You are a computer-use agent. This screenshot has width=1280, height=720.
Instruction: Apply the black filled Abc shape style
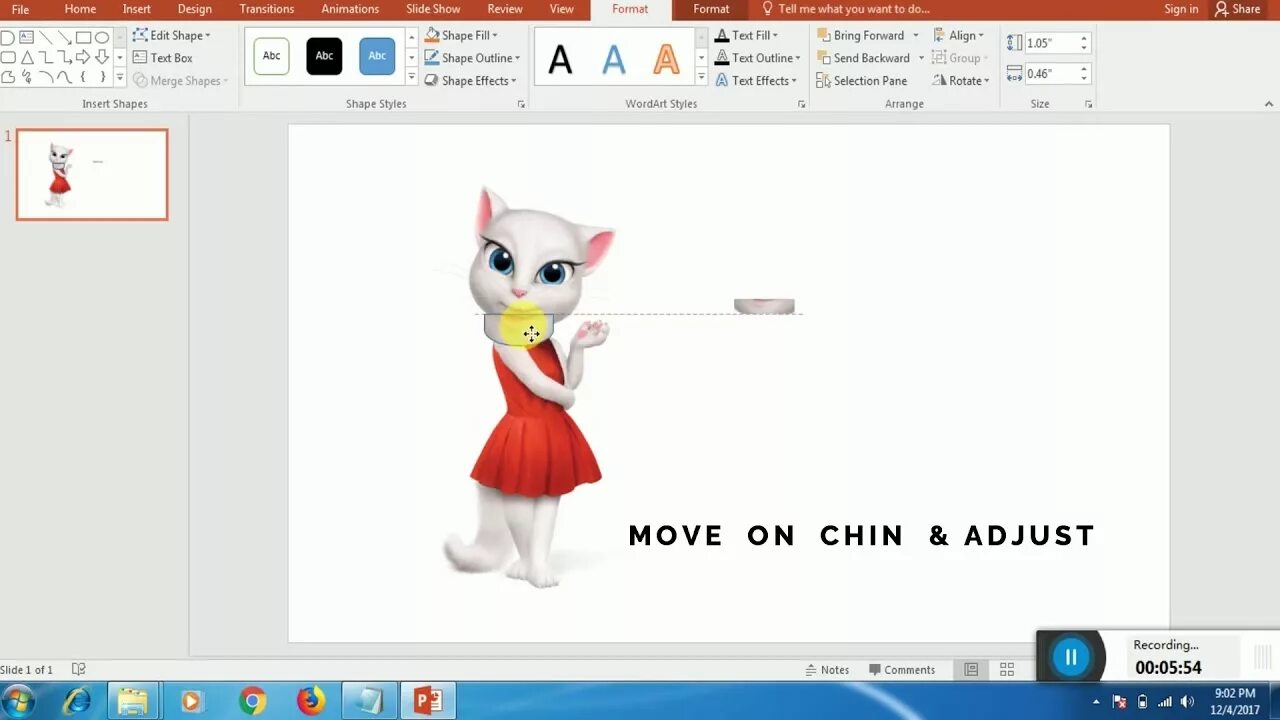point(324,56)
